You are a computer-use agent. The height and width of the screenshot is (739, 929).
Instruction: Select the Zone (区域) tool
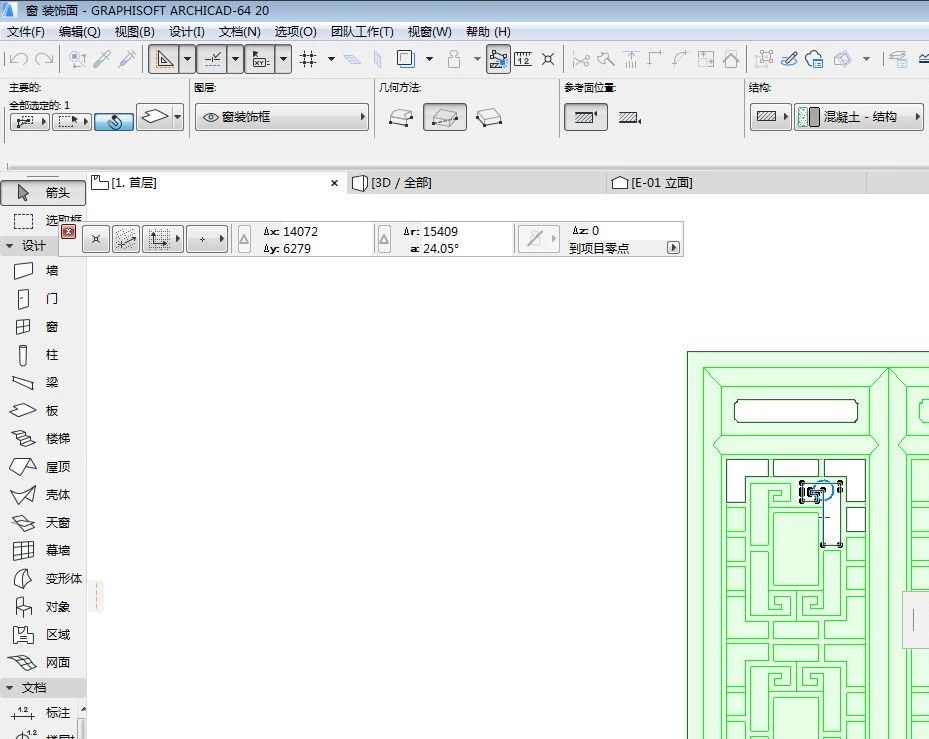tap(41, 635)
